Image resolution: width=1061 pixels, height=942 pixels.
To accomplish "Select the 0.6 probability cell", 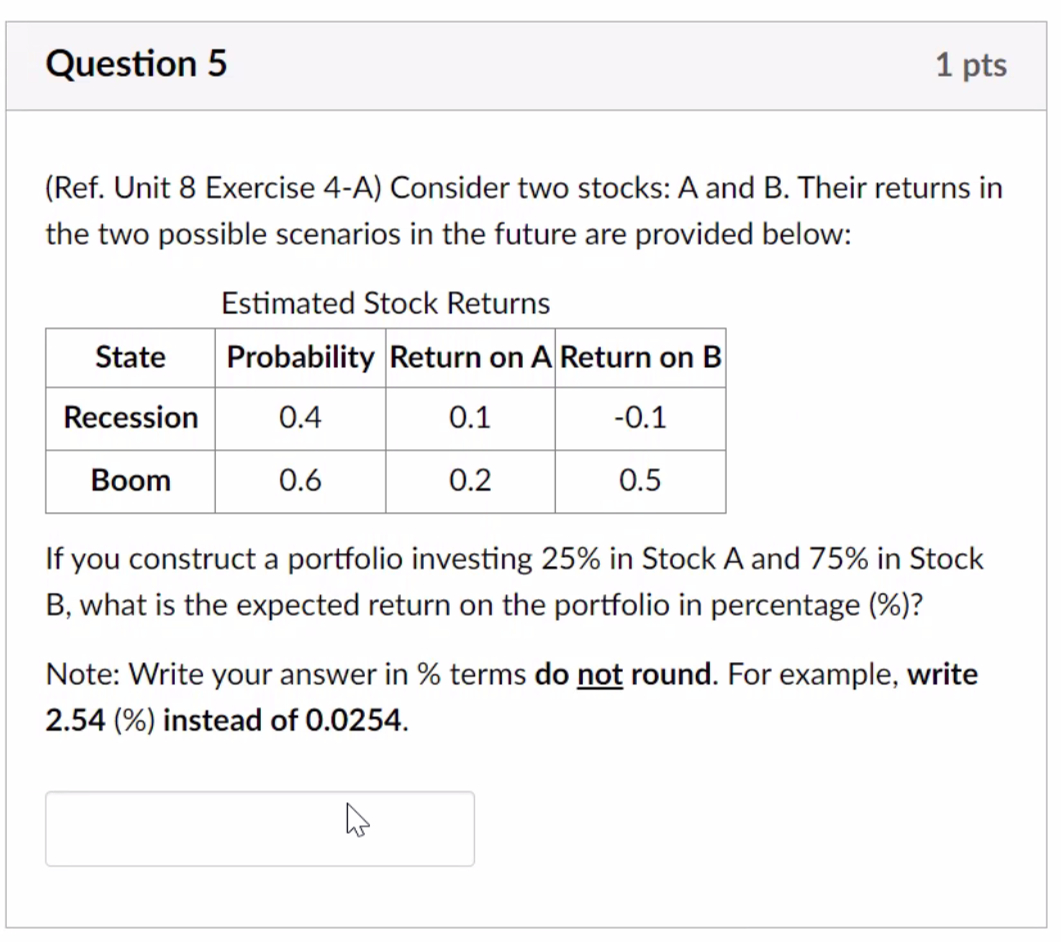I will point(299,480).
